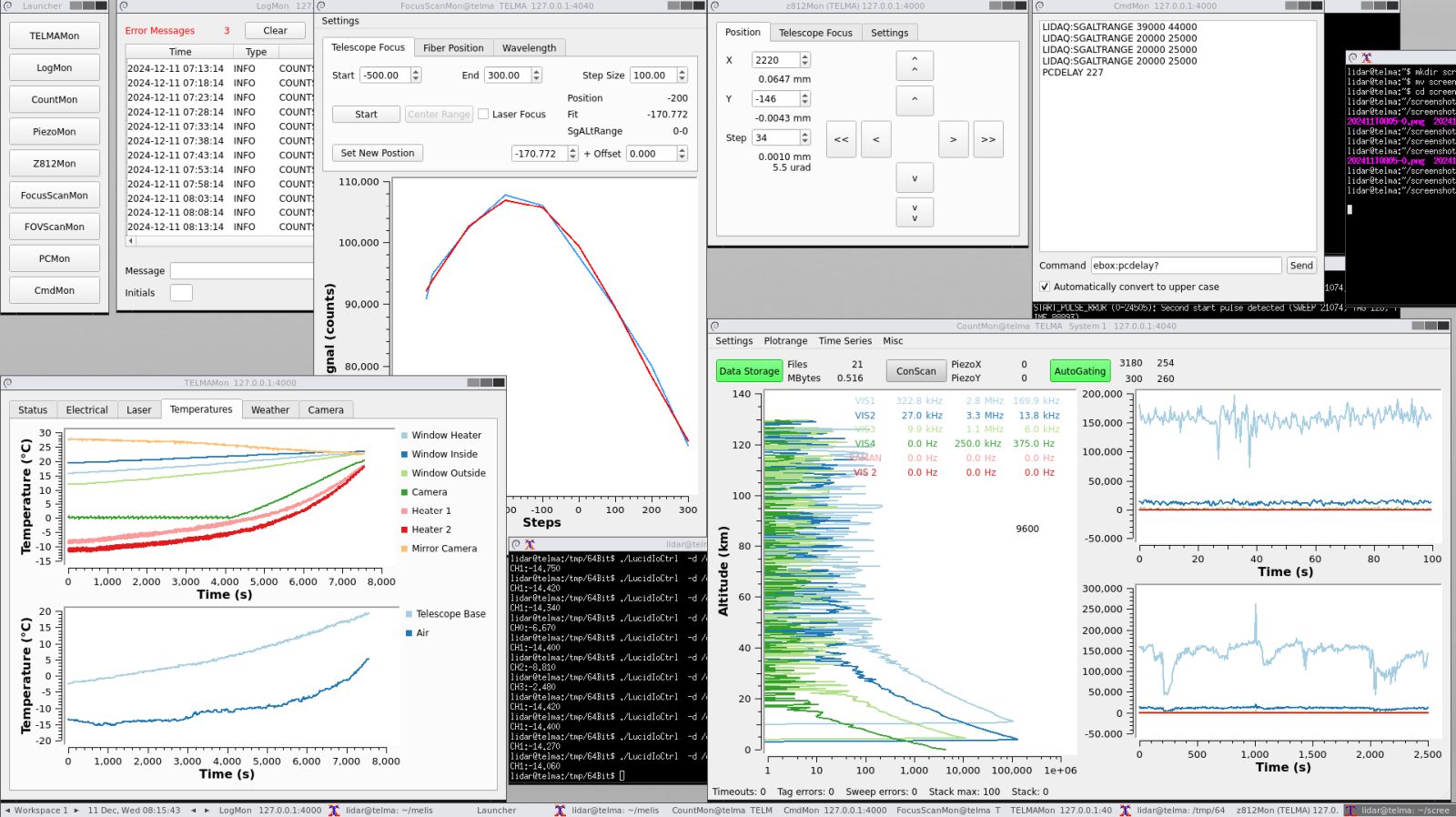This screenshot has height=817, width=1456.
Task: Open the window menu icon of TELMAMon title bar
Action: (7, 383)
